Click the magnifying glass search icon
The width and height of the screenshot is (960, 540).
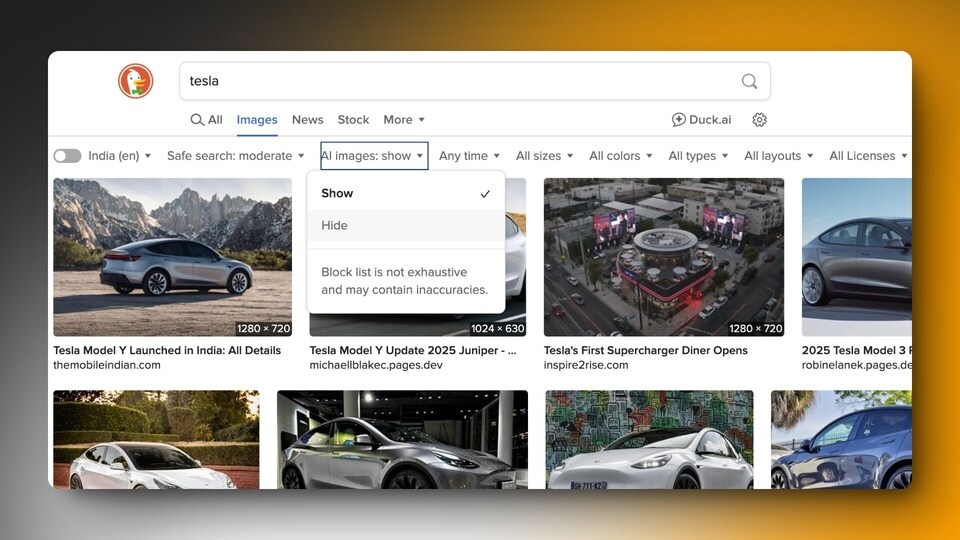(749, 81)
